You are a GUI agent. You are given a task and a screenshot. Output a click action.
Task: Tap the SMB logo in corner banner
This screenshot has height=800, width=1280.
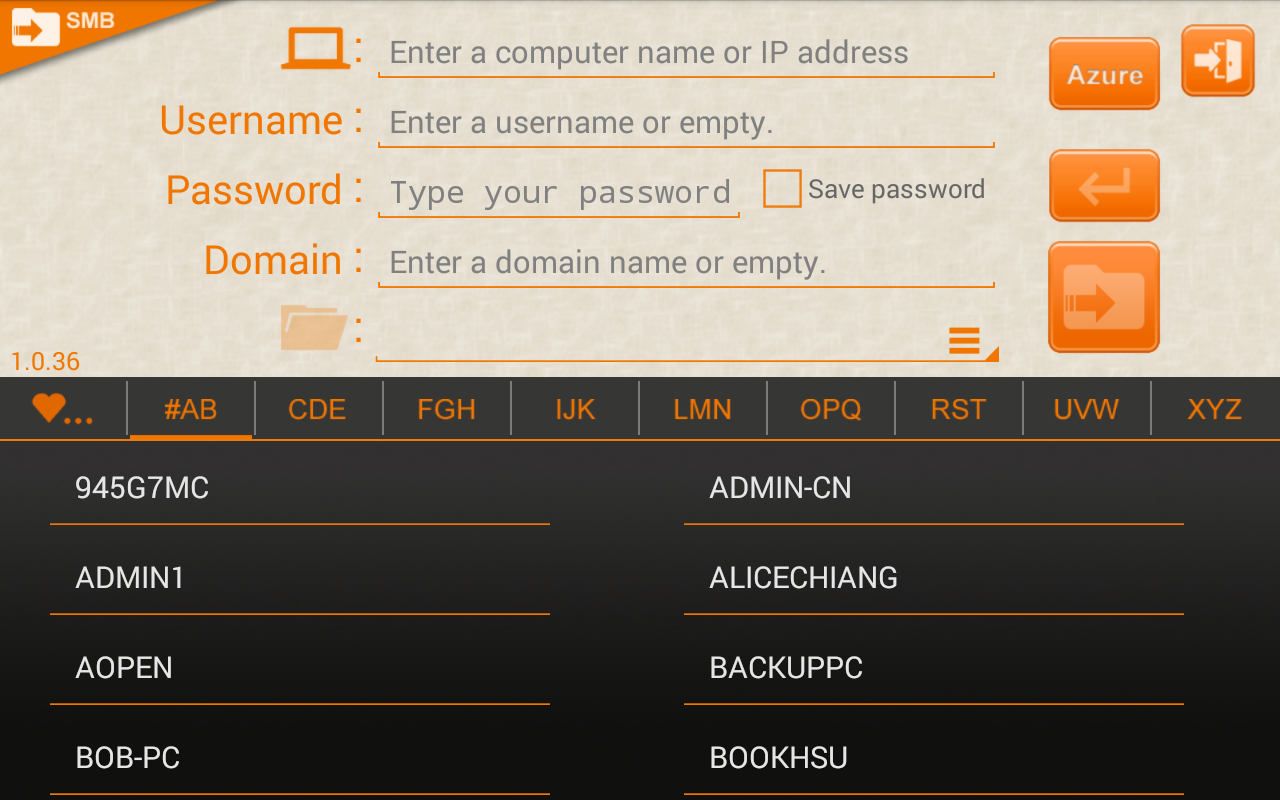point(60,26)
